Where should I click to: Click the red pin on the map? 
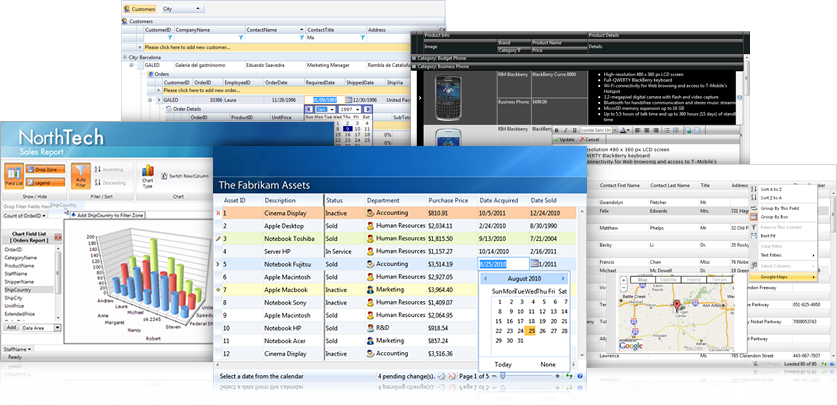[x=677, y=306]
